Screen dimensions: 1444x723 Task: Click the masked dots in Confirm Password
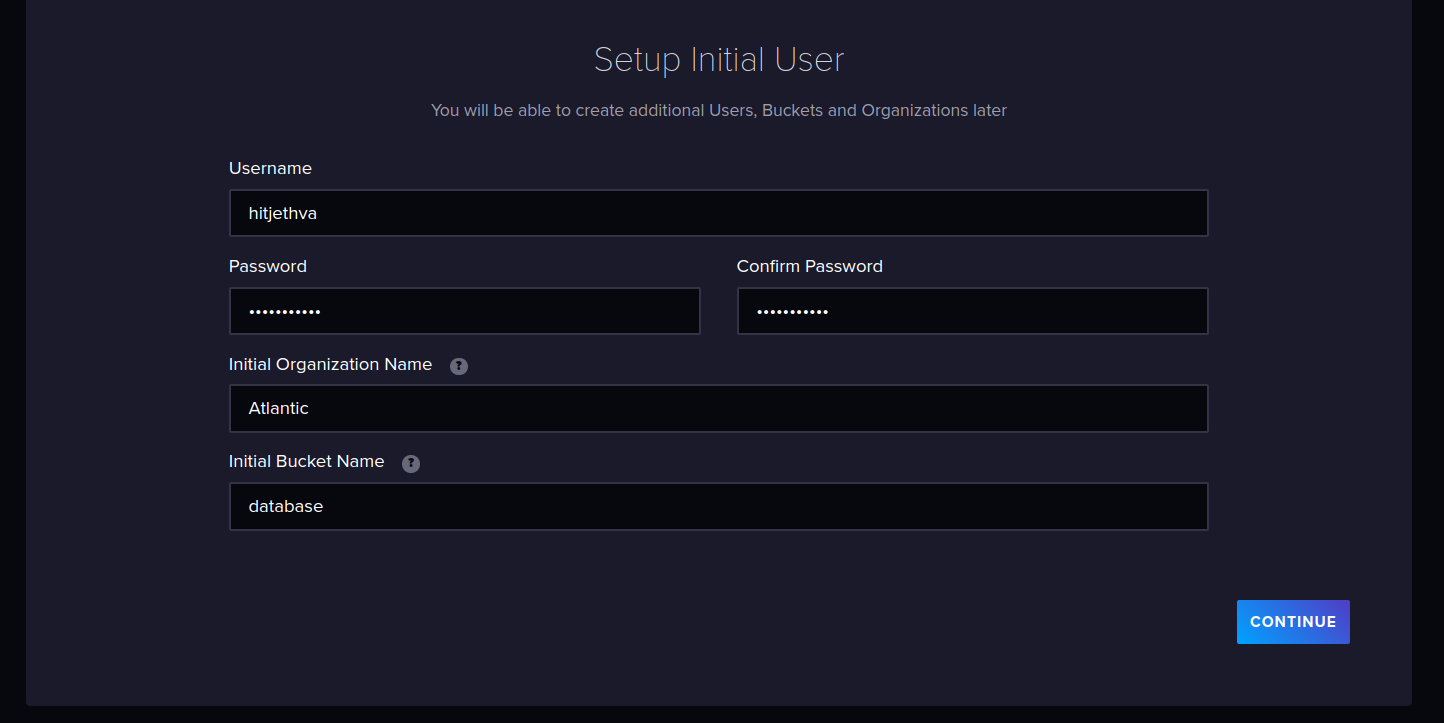coord(793,312)
